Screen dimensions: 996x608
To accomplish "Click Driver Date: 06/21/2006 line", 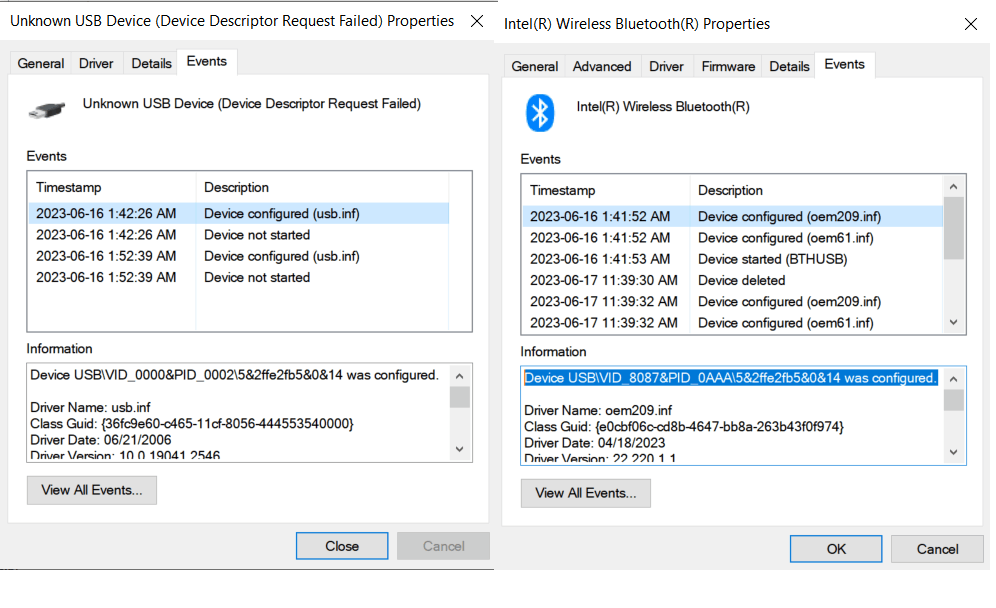I will tap(100, 440).
